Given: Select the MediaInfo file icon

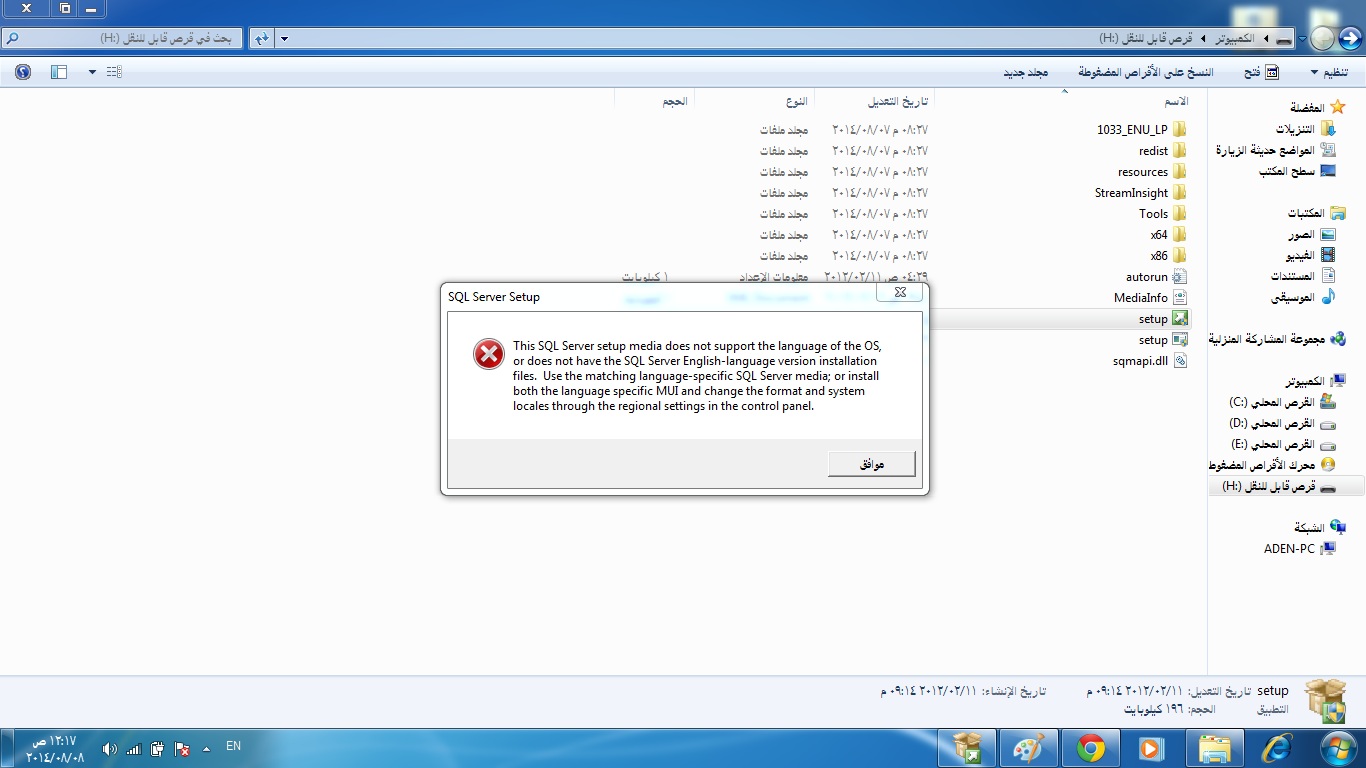Looking at the screenshot, I should [x=1179, y=297].
